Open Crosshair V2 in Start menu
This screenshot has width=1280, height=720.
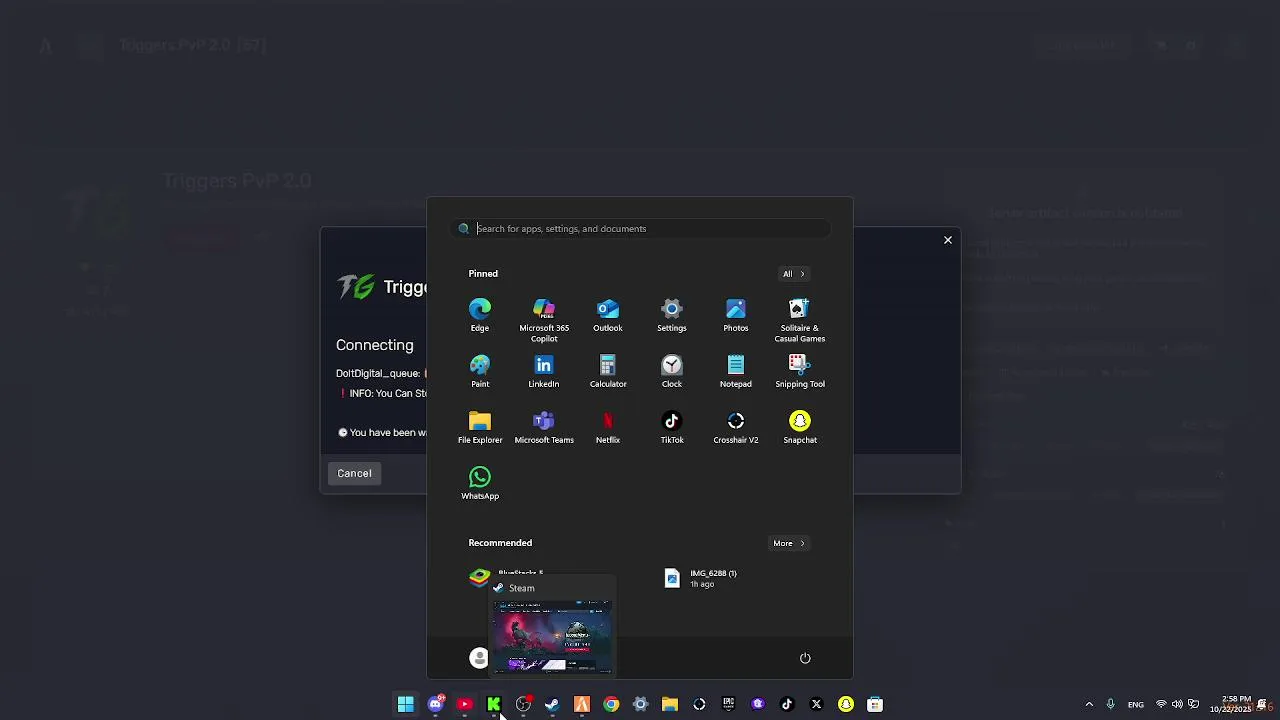[x=736, y=426]
